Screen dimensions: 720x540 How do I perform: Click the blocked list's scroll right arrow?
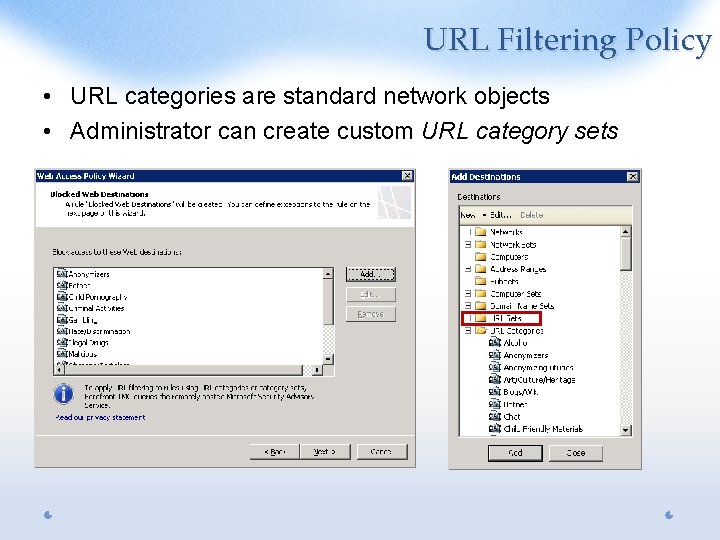(317, 370)
